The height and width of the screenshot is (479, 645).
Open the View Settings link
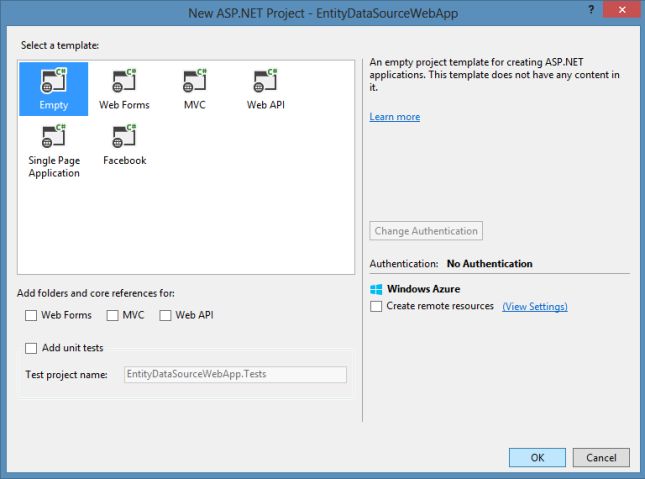(535, 307)
